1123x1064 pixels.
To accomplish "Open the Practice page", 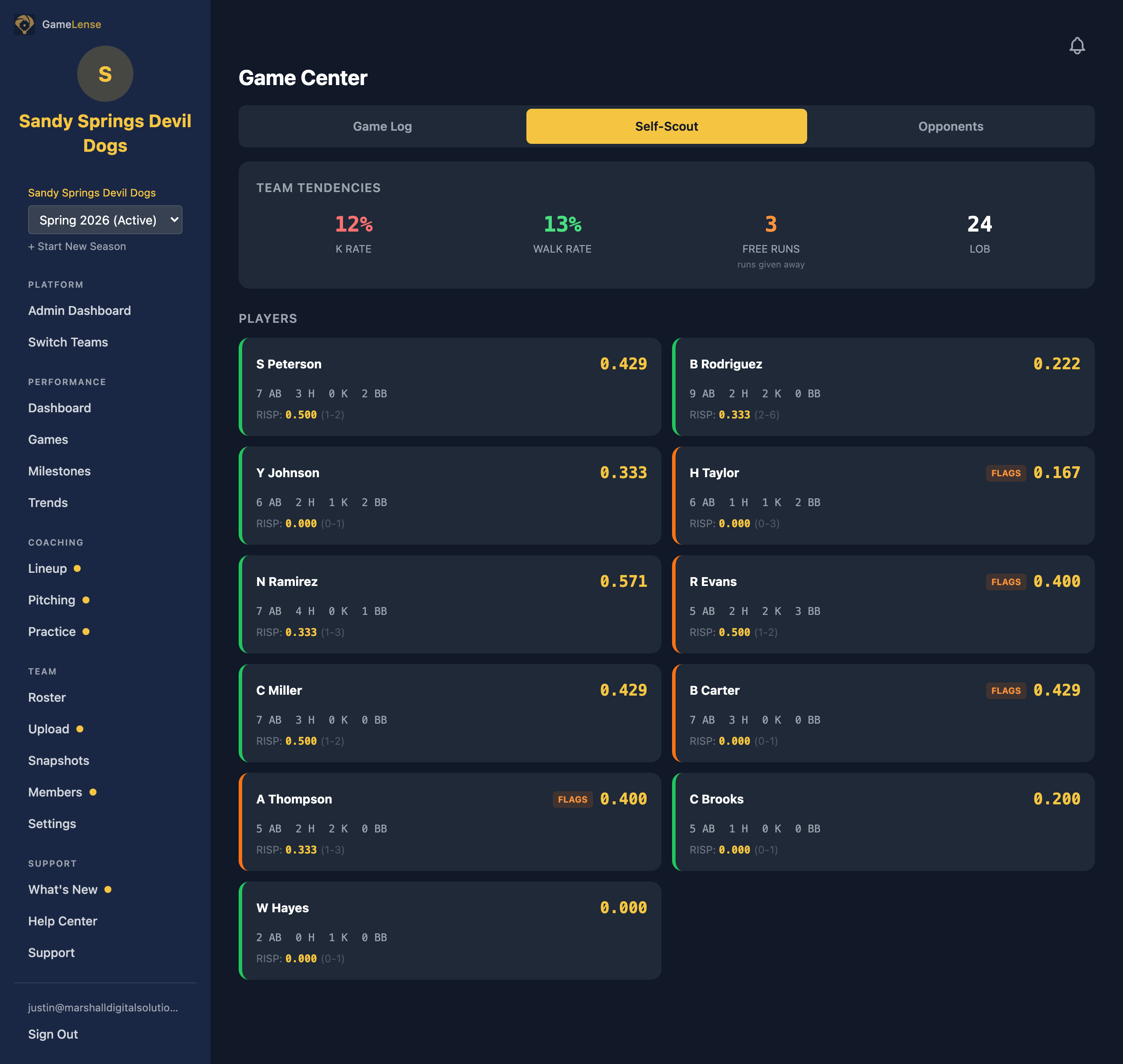I will pos(52,632).
